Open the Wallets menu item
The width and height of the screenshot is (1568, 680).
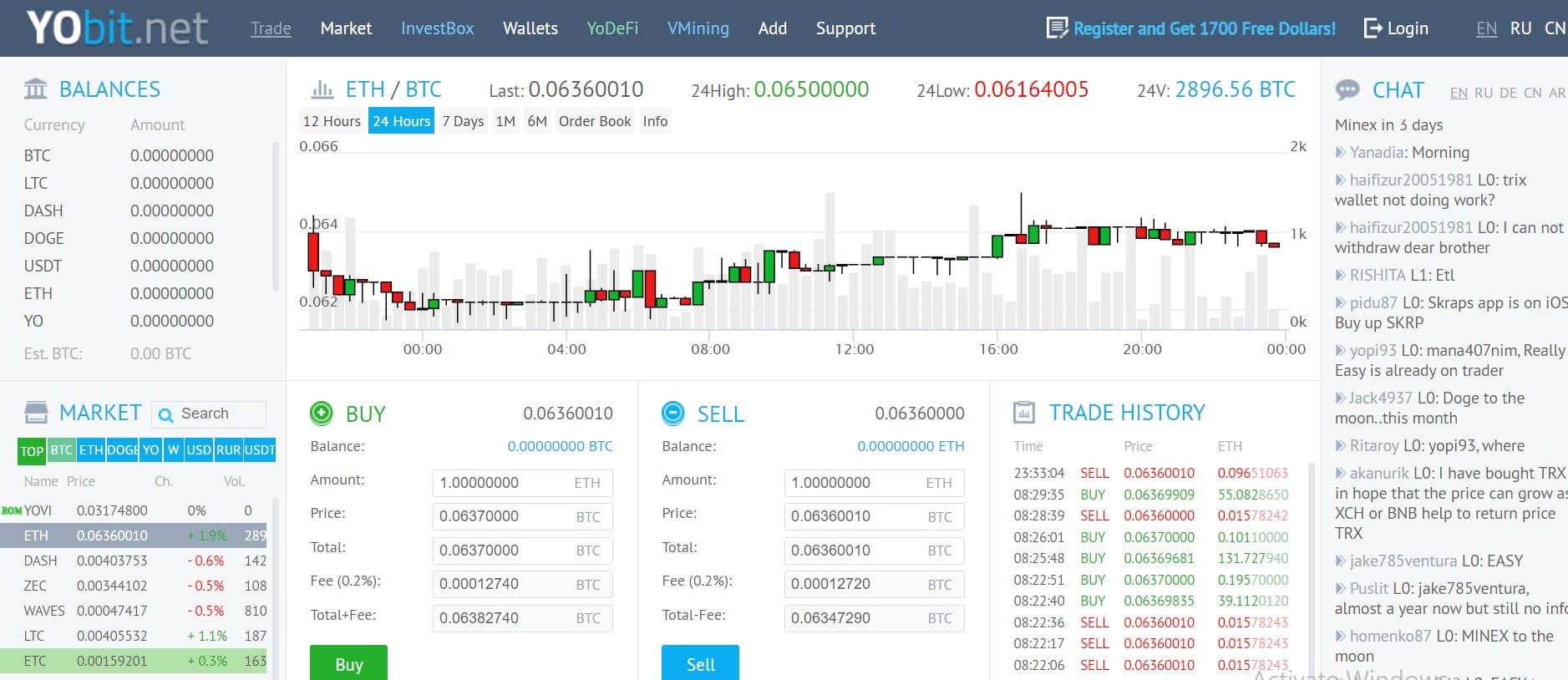click(530, 28)
